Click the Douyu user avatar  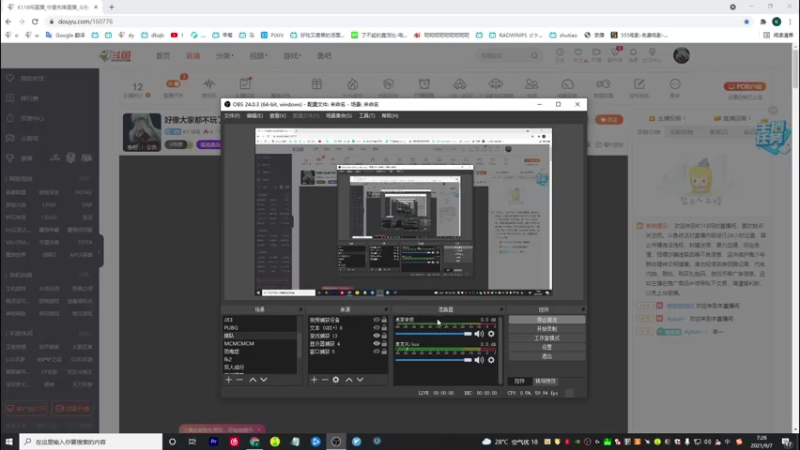point(681,55)
